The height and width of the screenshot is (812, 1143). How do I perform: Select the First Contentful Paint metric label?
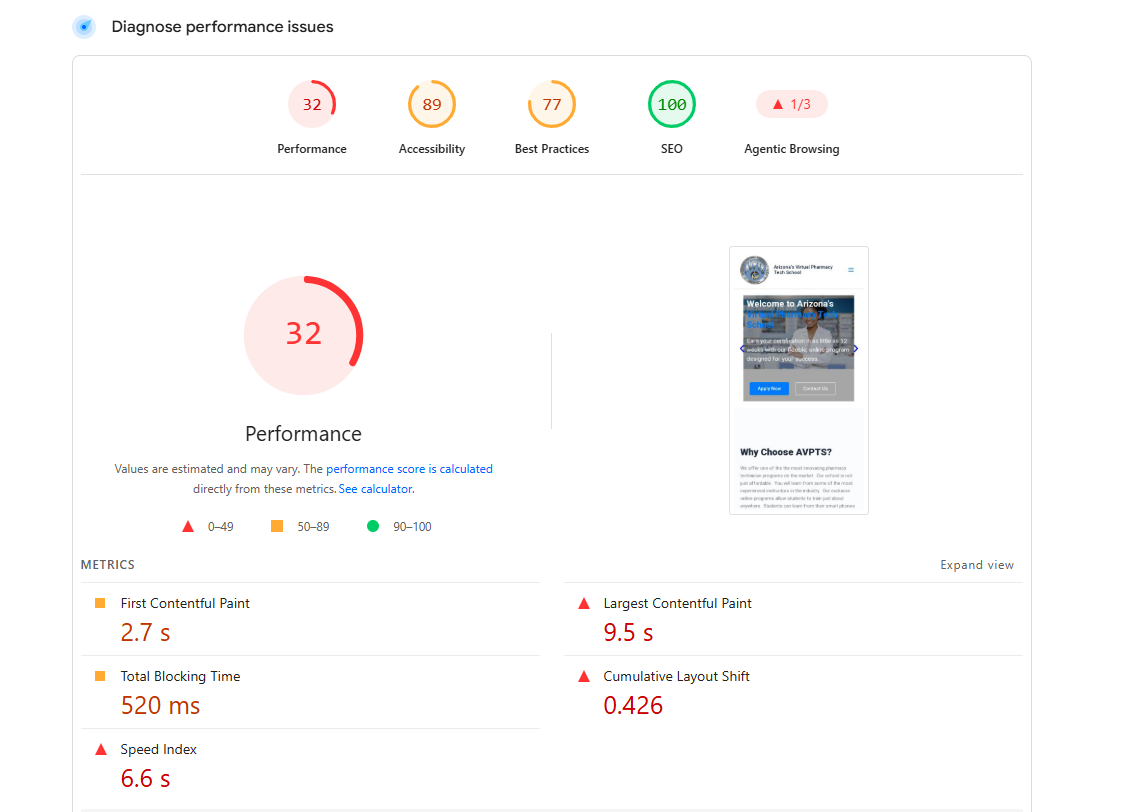(185, 604)
